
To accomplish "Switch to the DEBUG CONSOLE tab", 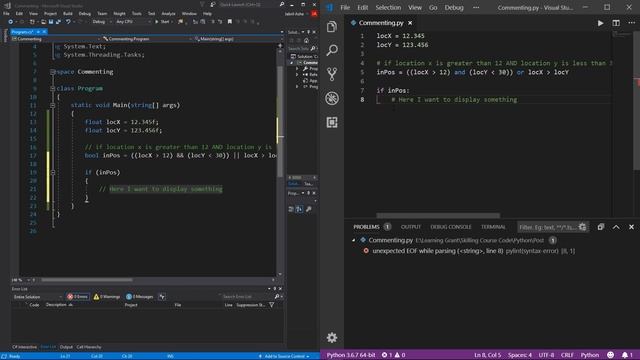I will (451, 227).
